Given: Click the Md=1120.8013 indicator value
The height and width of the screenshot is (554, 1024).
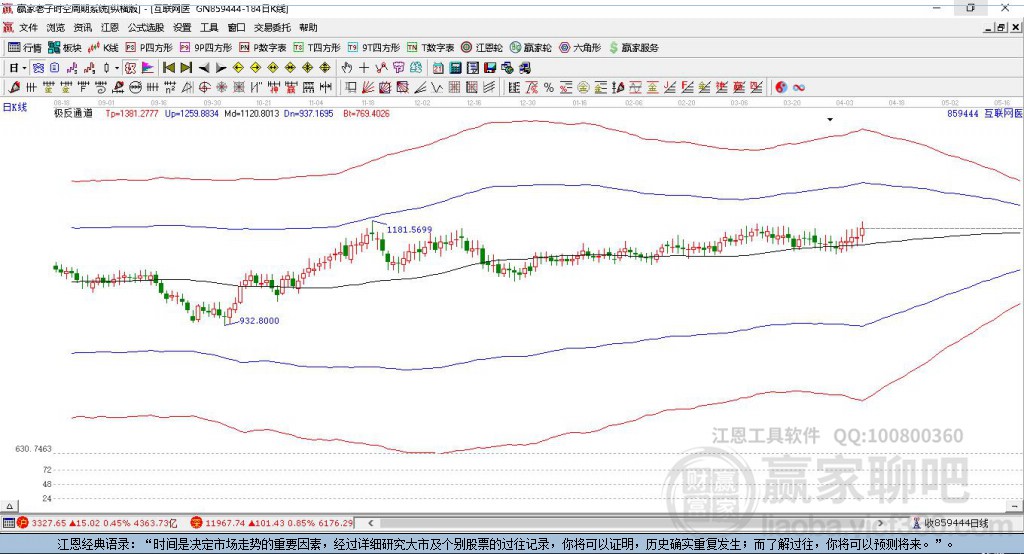Looking at the screenshot, I should click(251, 113).
